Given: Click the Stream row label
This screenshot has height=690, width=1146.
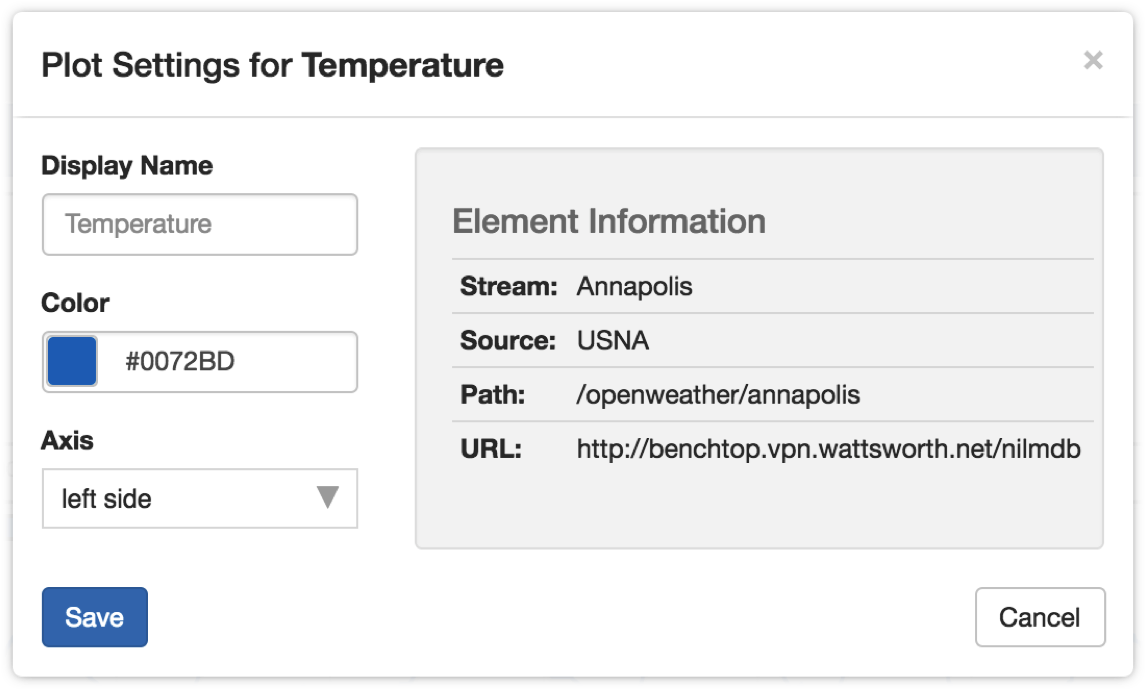Looking at the screenshot, I should [509, 287].
